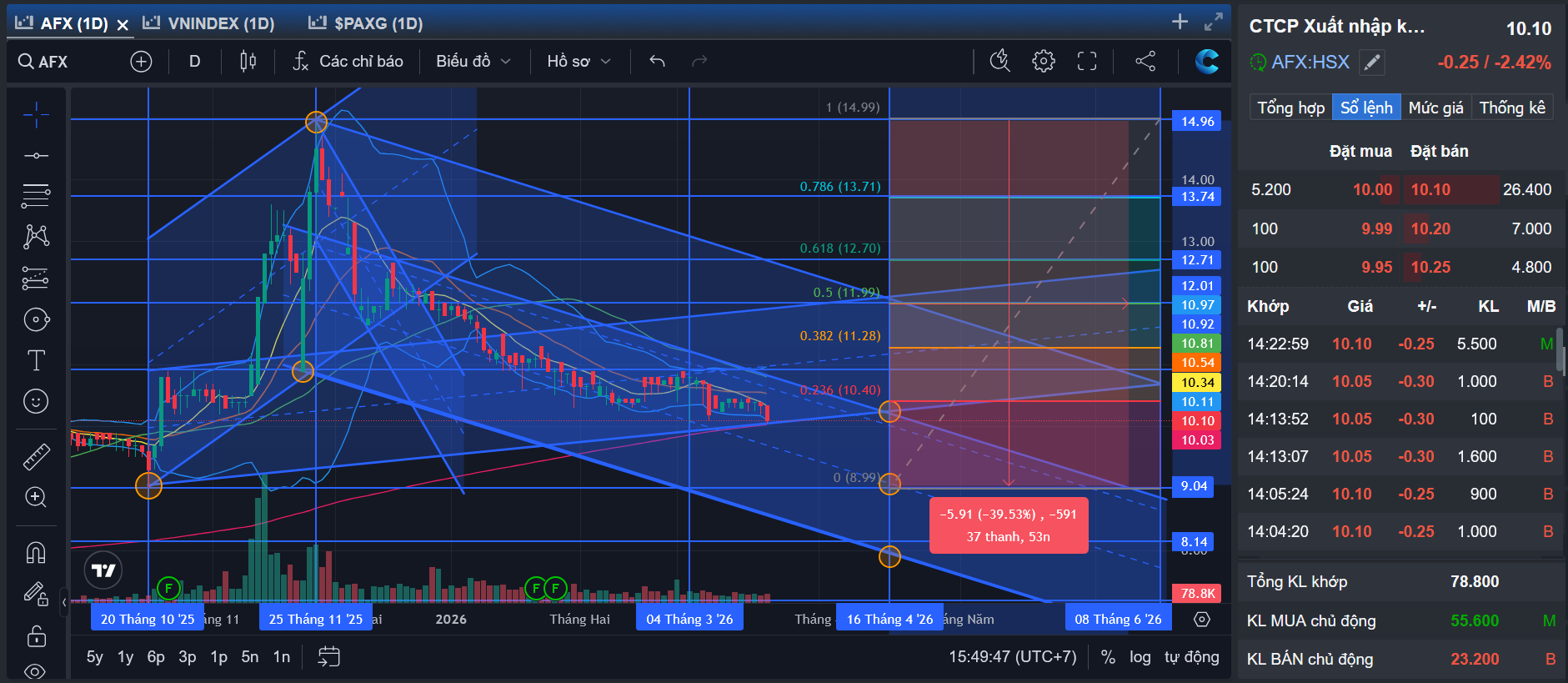Click the 14.96 price axis label

tap(1197, 122)
